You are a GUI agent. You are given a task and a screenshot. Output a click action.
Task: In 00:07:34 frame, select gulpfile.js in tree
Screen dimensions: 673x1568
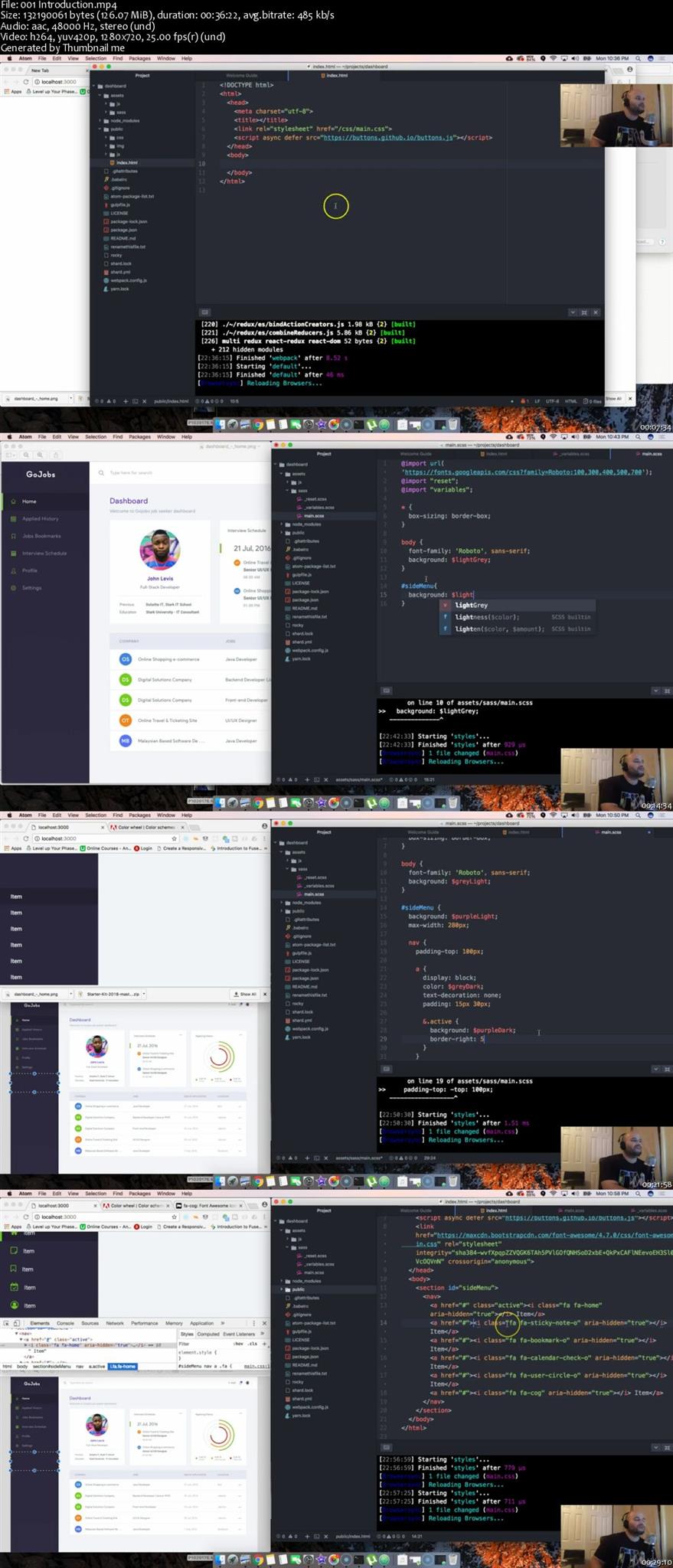(120, 205)
